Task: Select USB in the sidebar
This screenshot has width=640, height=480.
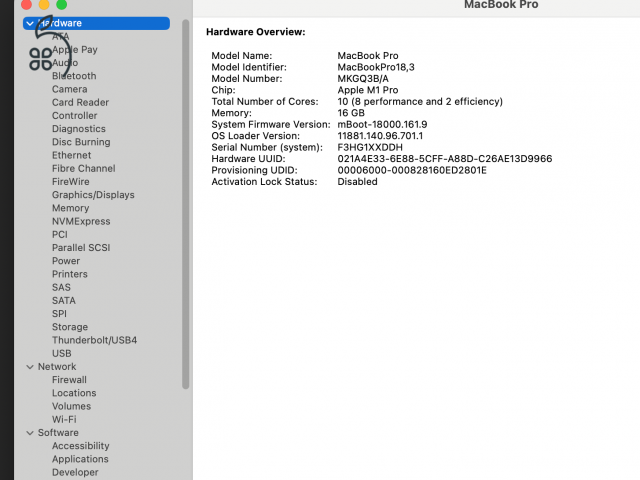Action: point(62,353)
